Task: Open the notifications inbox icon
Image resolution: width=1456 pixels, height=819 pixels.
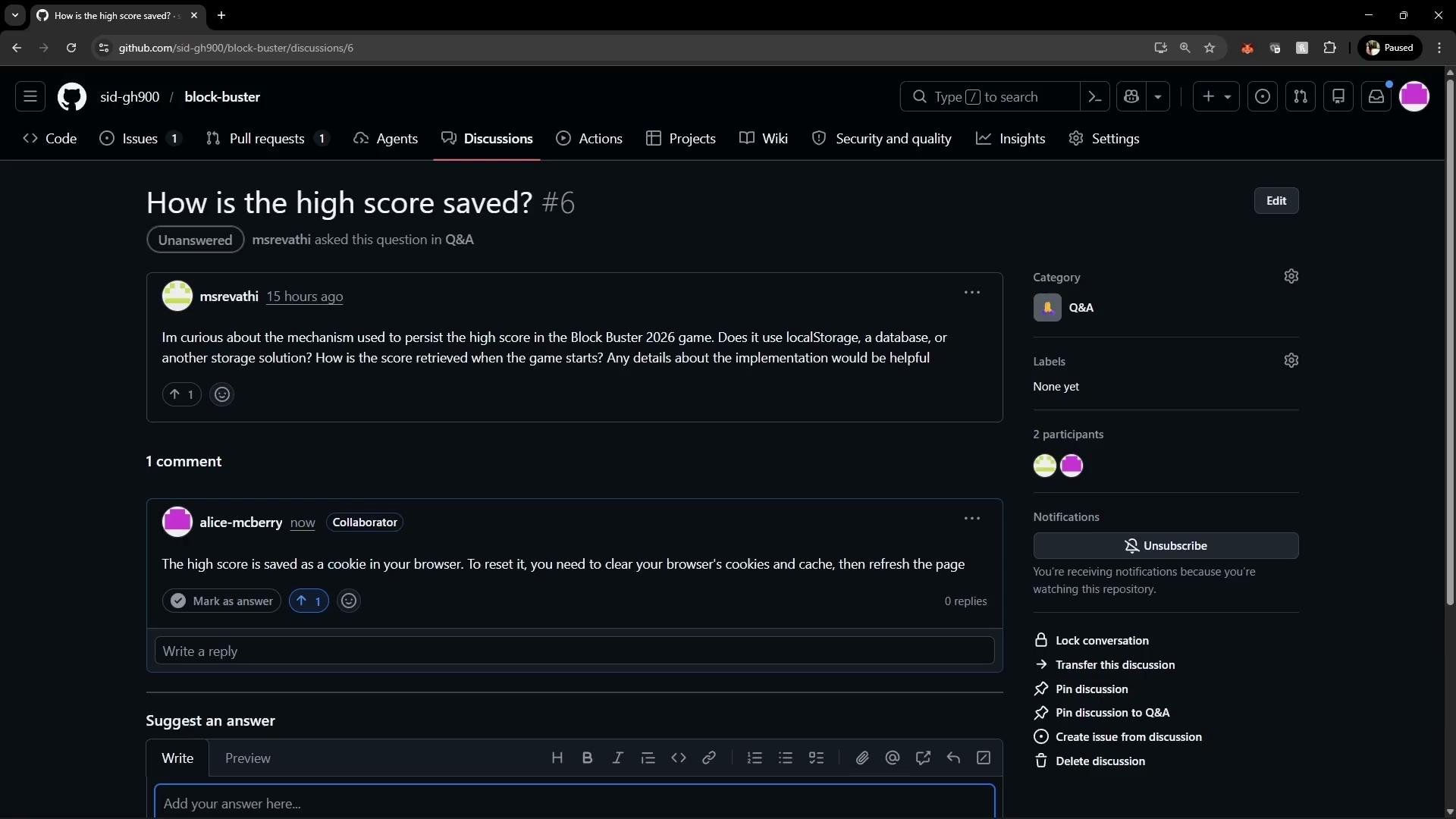Action: click(x=1376, y=96)
